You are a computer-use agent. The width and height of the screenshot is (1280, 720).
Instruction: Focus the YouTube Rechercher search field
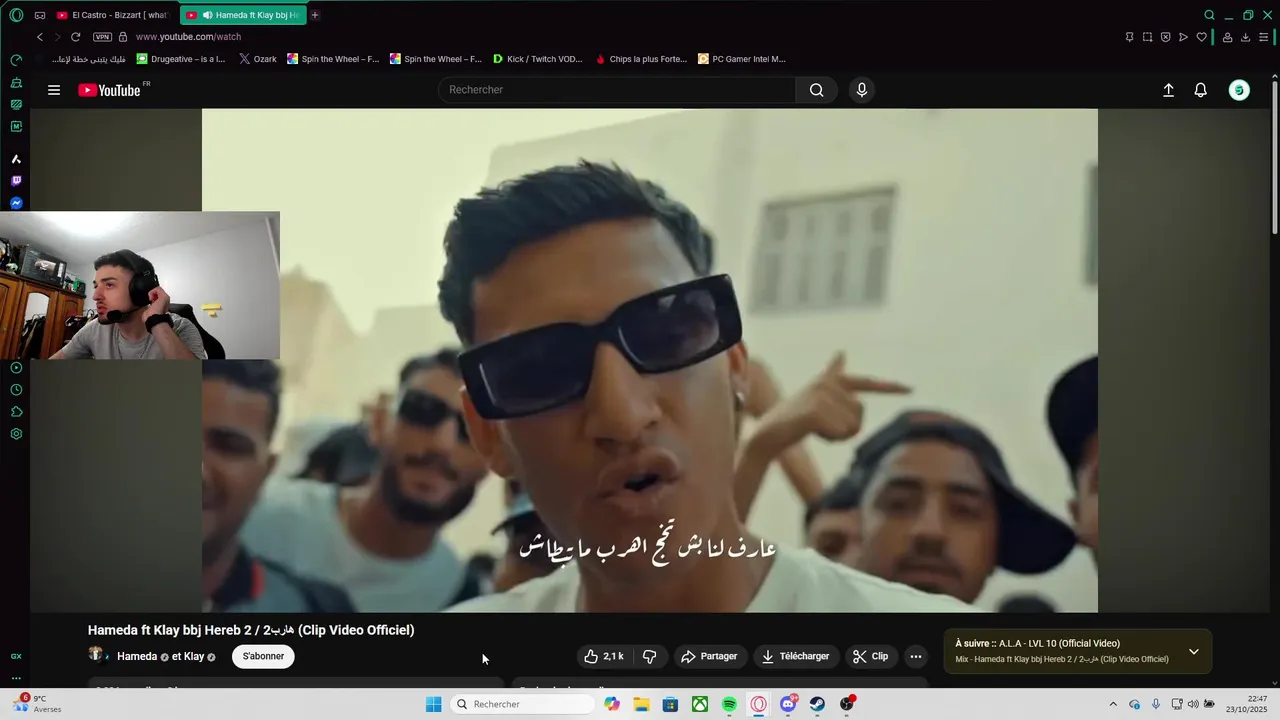[617, 90]
